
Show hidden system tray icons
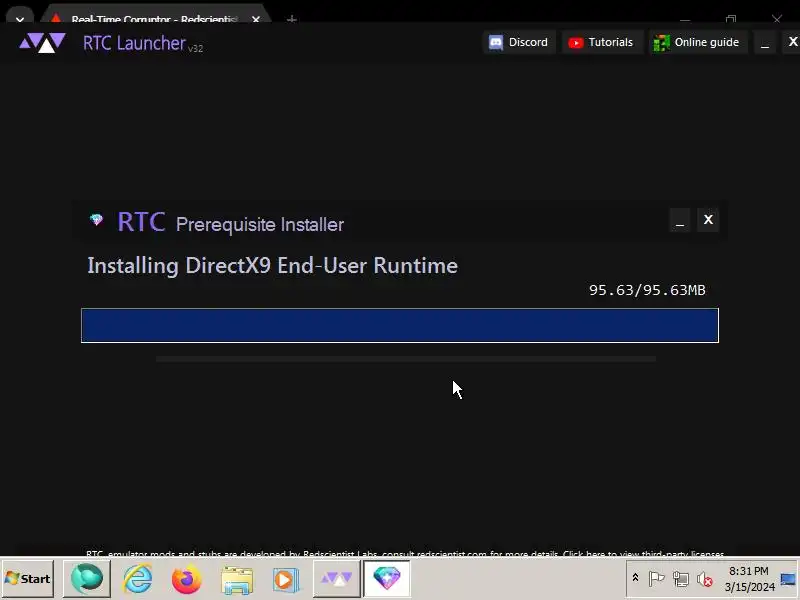(635, 578)
